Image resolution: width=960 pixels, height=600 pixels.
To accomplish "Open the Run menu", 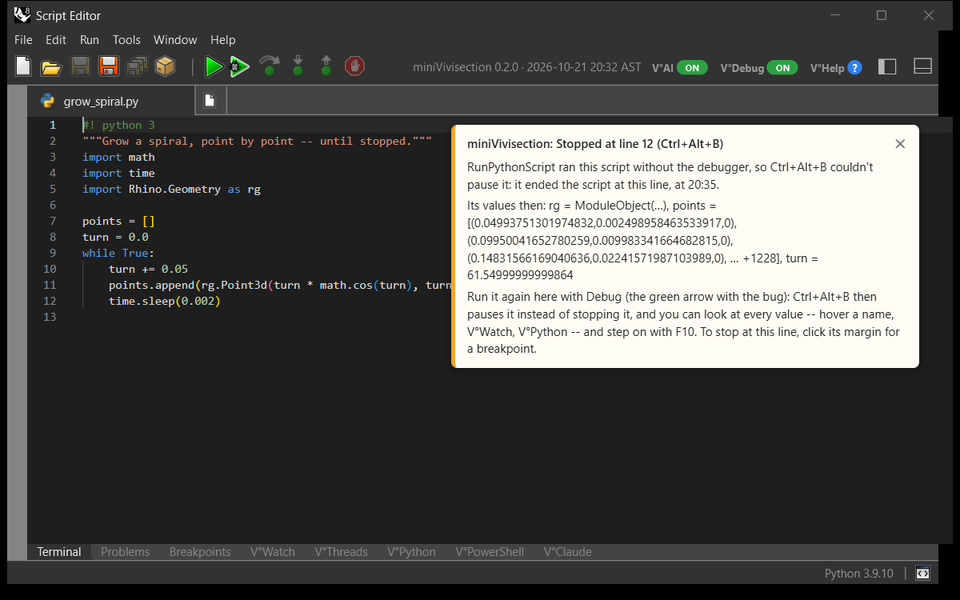I will (89, 40).
